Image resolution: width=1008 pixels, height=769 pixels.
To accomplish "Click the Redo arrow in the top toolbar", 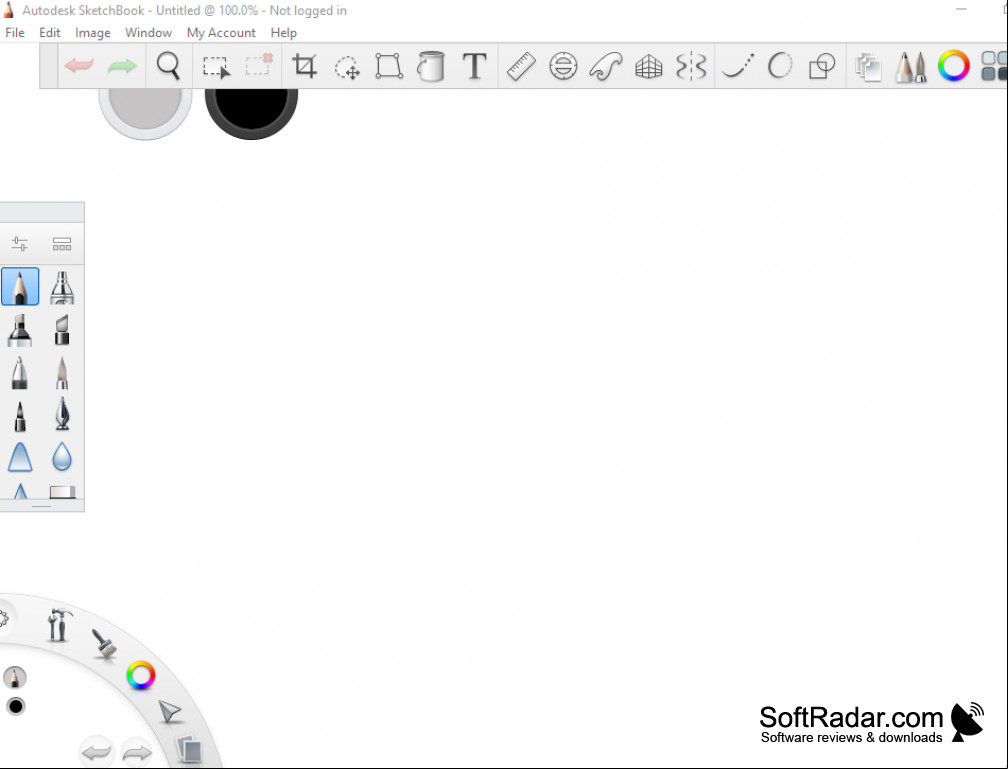I will pyautogui.click(x=122, y=66).
